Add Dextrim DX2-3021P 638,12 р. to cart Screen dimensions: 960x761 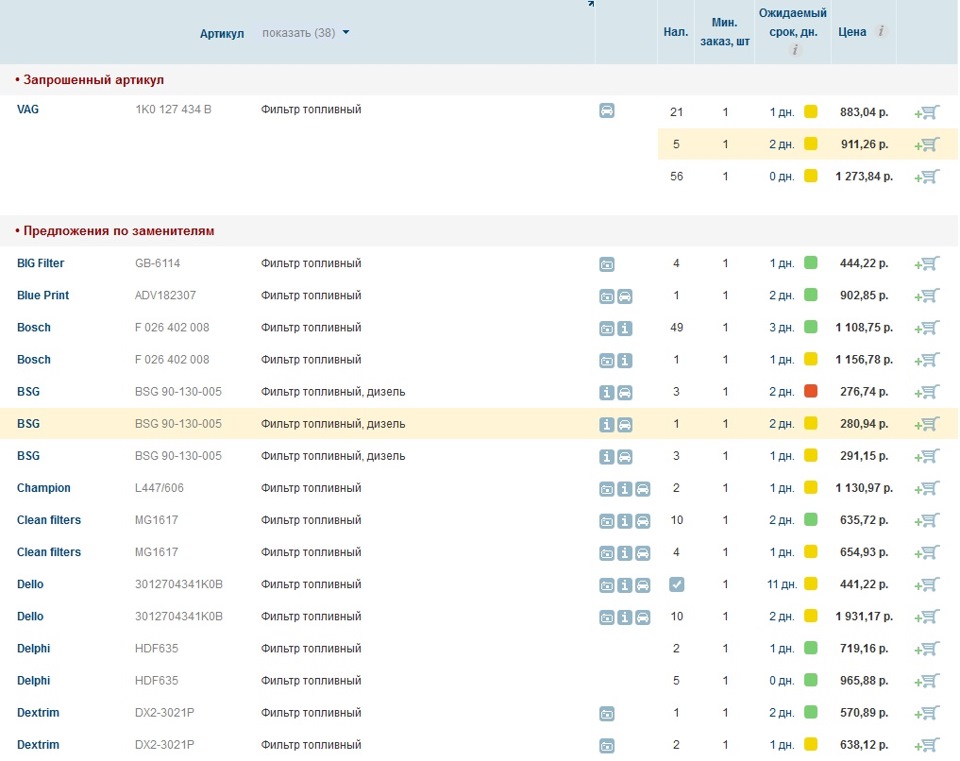(927, 745)
